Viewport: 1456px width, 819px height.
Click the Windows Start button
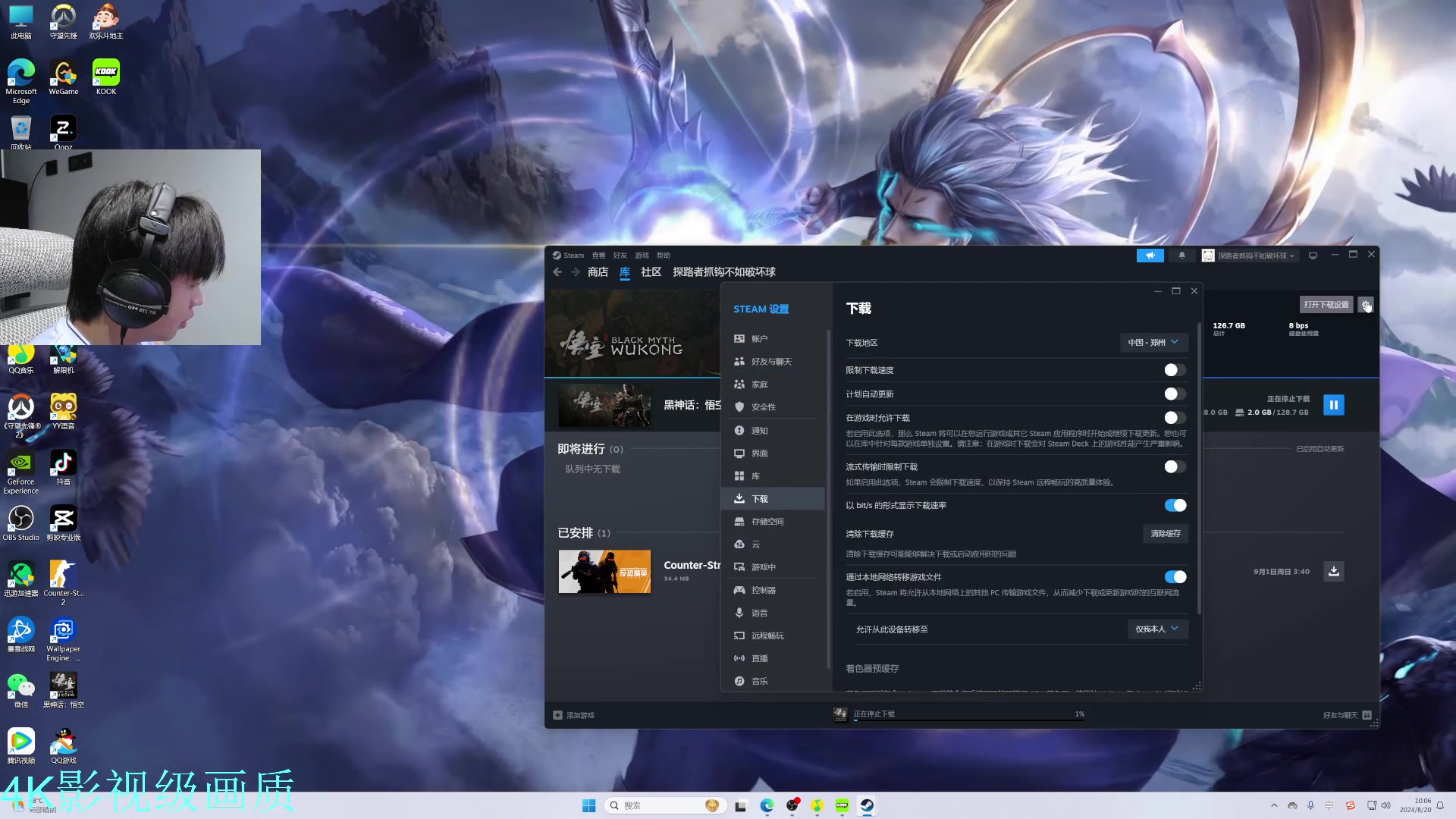point(588,805)
